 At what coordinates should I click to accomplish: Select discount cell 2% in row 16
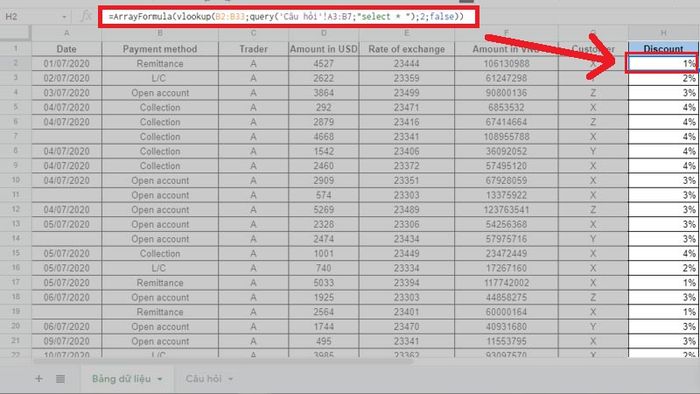(x=663, y=268)
